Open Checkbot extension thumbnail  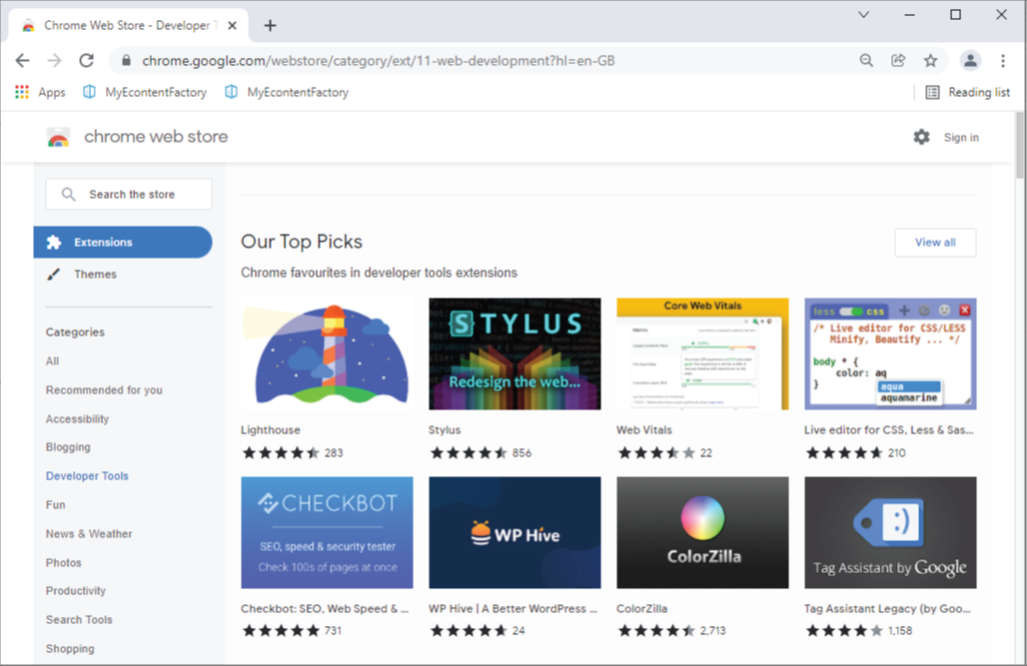[x=327, y=532]
